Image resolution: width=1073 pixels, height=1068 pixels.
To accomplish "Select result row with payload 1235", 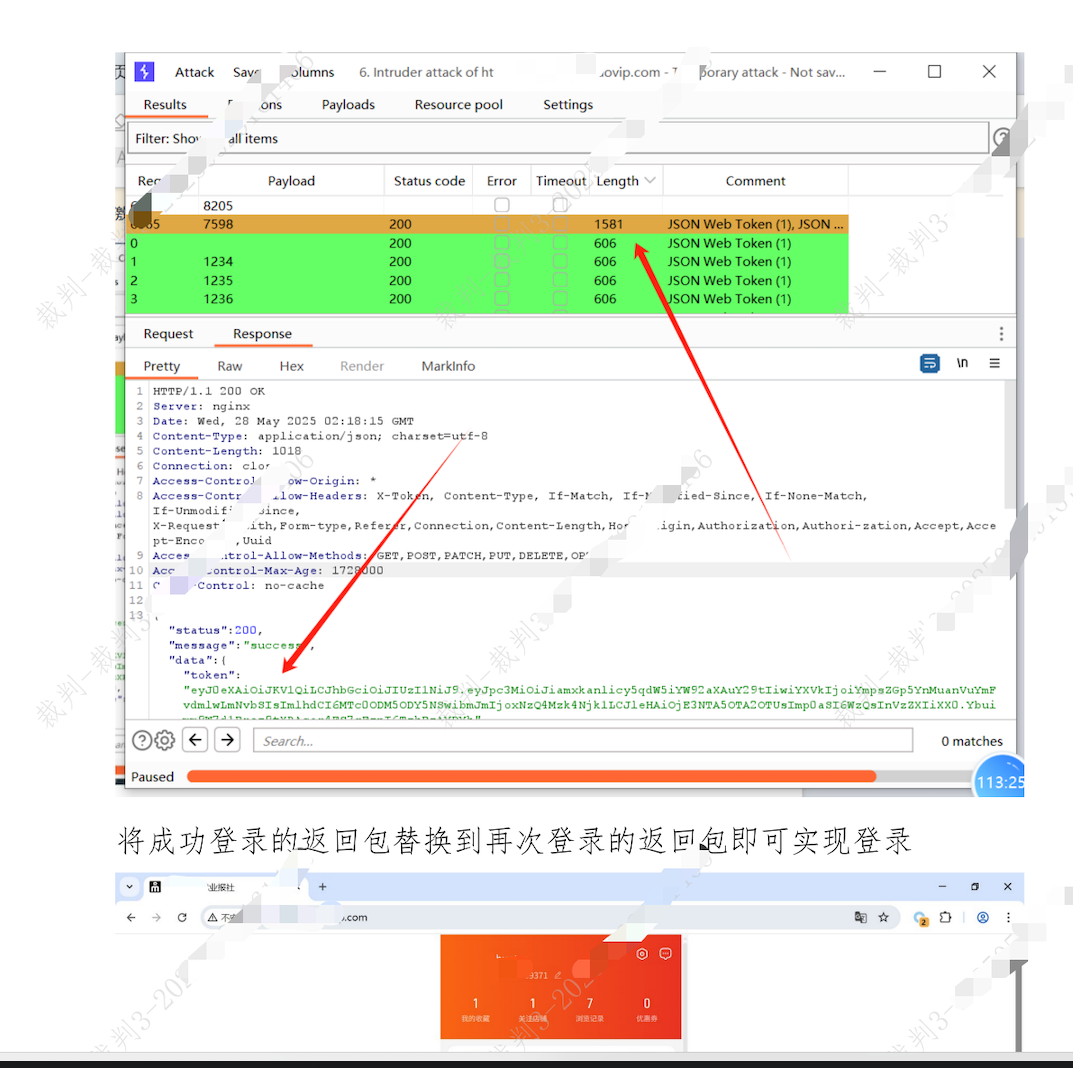I will coord(487,281).
